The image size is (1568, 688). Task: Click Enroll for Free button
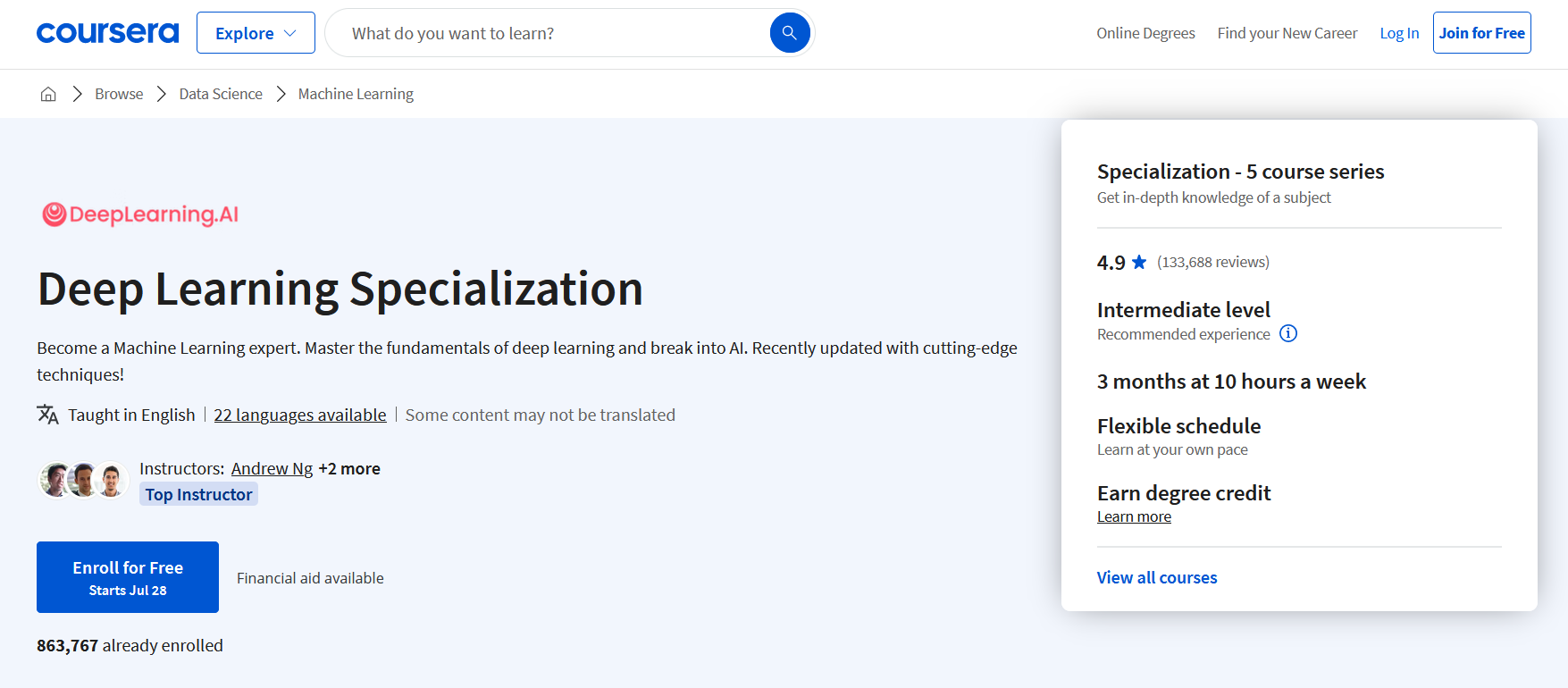(x=128, y=577)
